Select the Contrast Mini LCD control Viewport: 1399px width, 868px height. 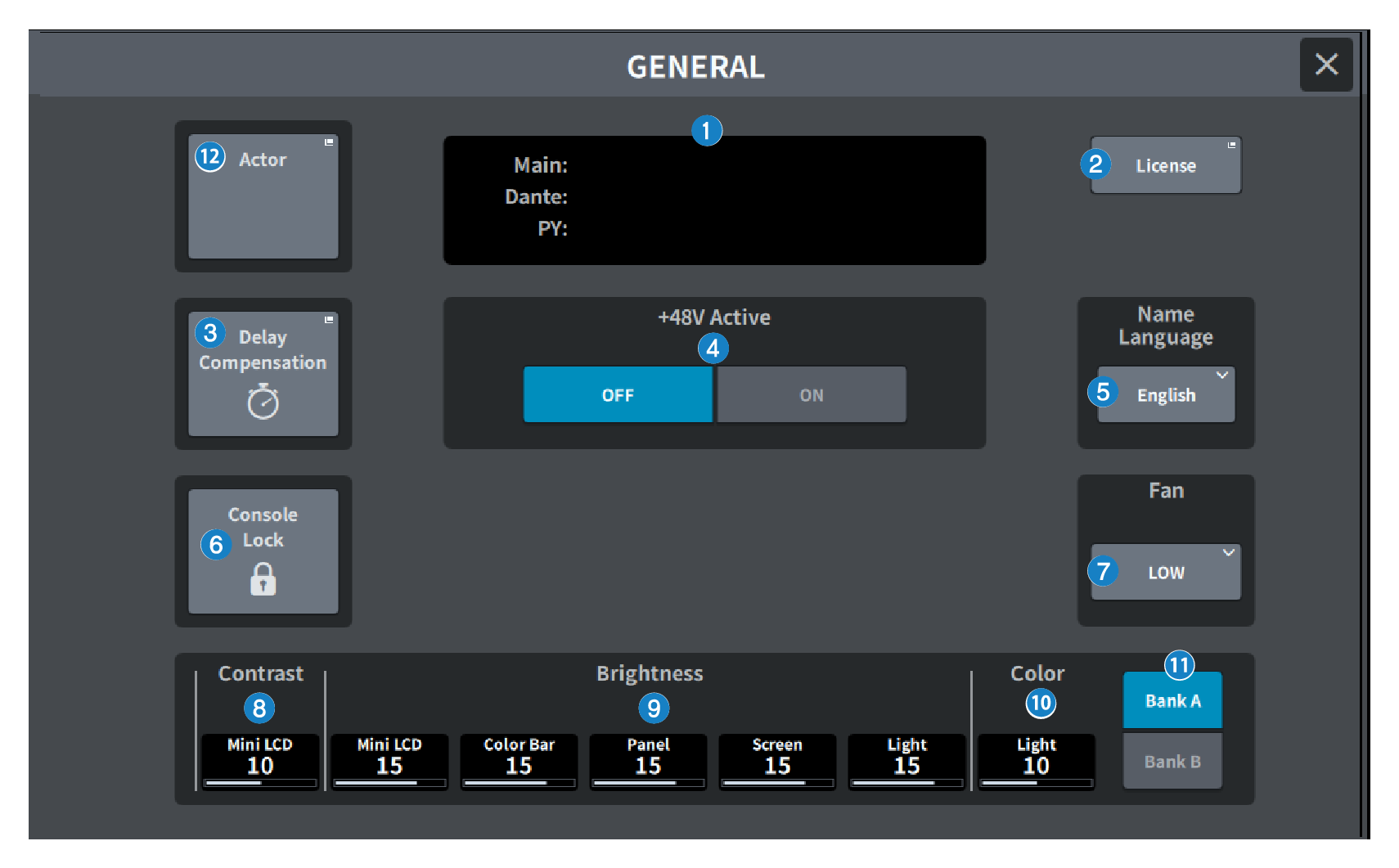pos(260,761)
